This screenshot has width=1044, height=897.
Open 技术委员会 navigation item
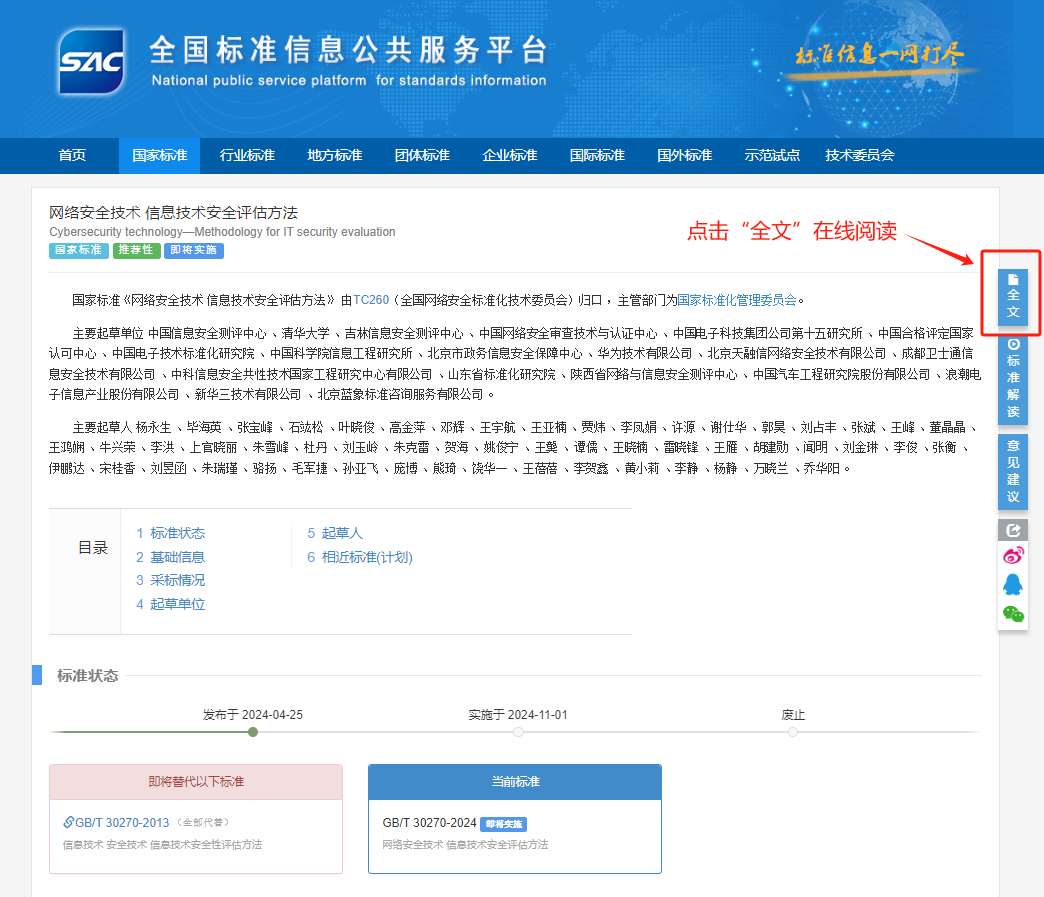(x=859, y=155)
